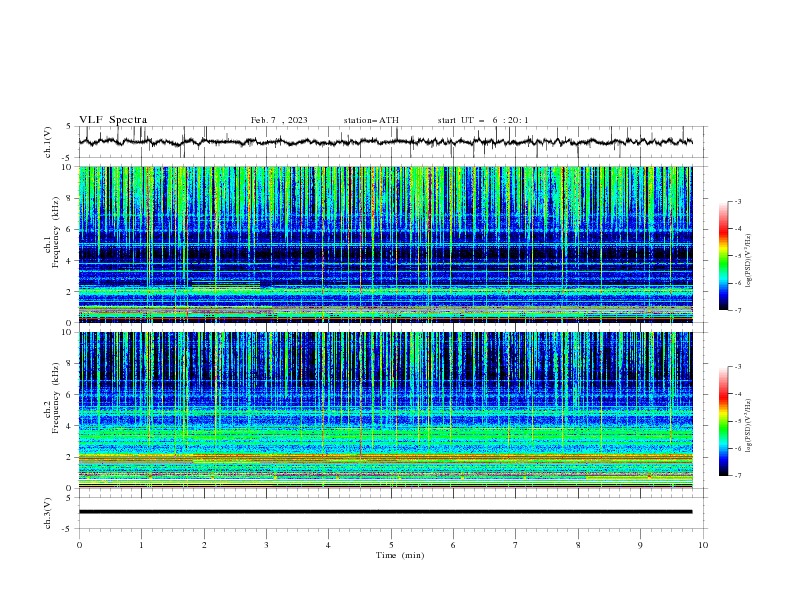Click the "7" tick on the Time axis
The width and height of the screenshot is (792, 612).
point(516,545)
